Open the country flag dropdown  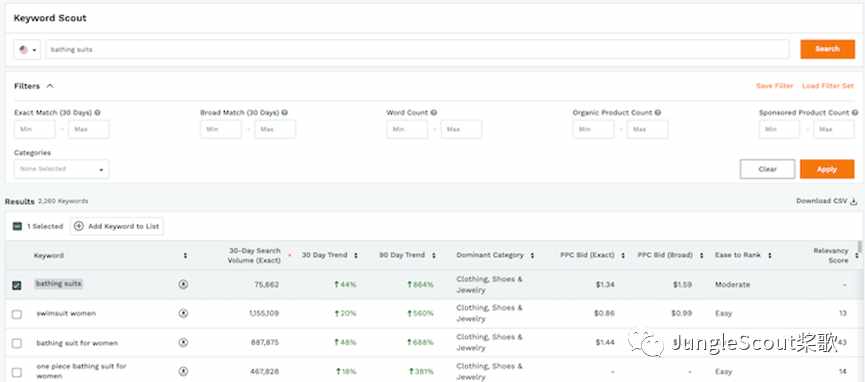click(28, 50)
